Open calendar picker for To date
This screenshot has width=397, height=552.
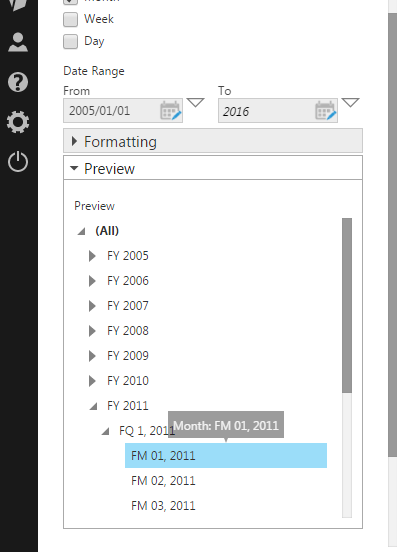[326, 111]
